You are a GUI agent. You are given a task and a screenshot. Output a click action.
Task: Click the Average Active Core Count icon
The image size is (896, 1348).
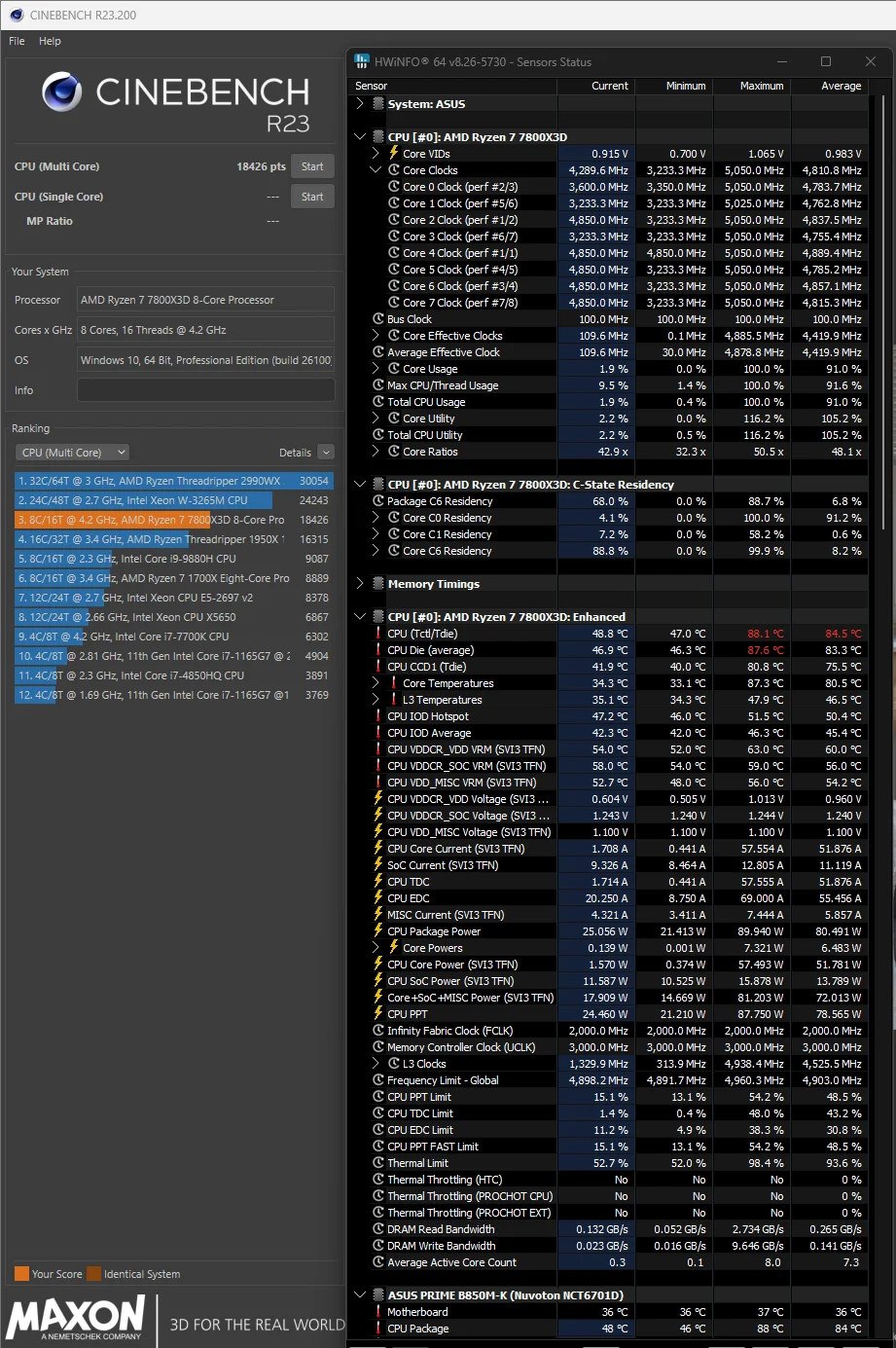click(x=378, y=1262)
